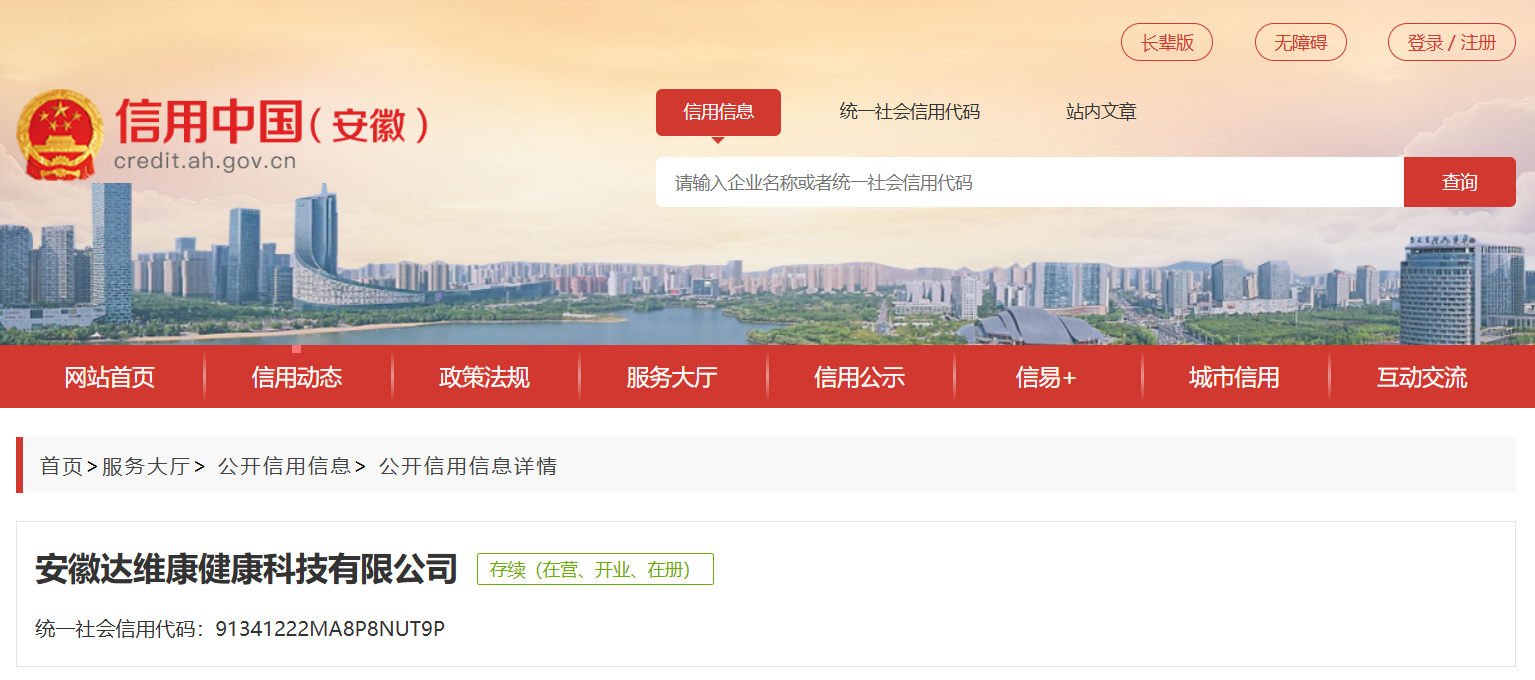Focus the enterprise name search box
The width and height of the screenshot is (1535, 680).
click(x=1029, y=182)
